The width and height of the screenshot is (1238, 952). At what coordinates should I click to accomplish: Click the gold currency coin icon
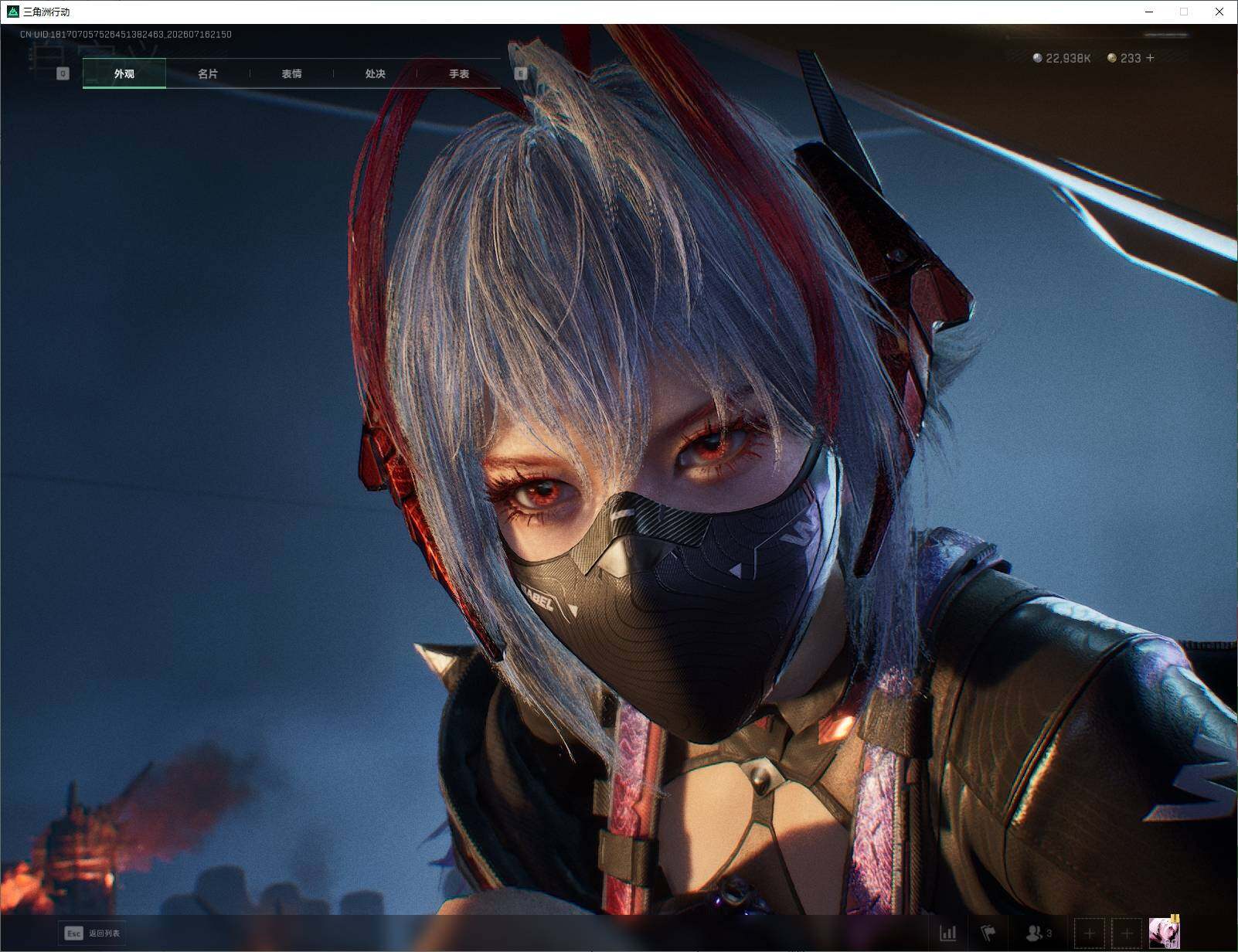tap(1112, 58)
